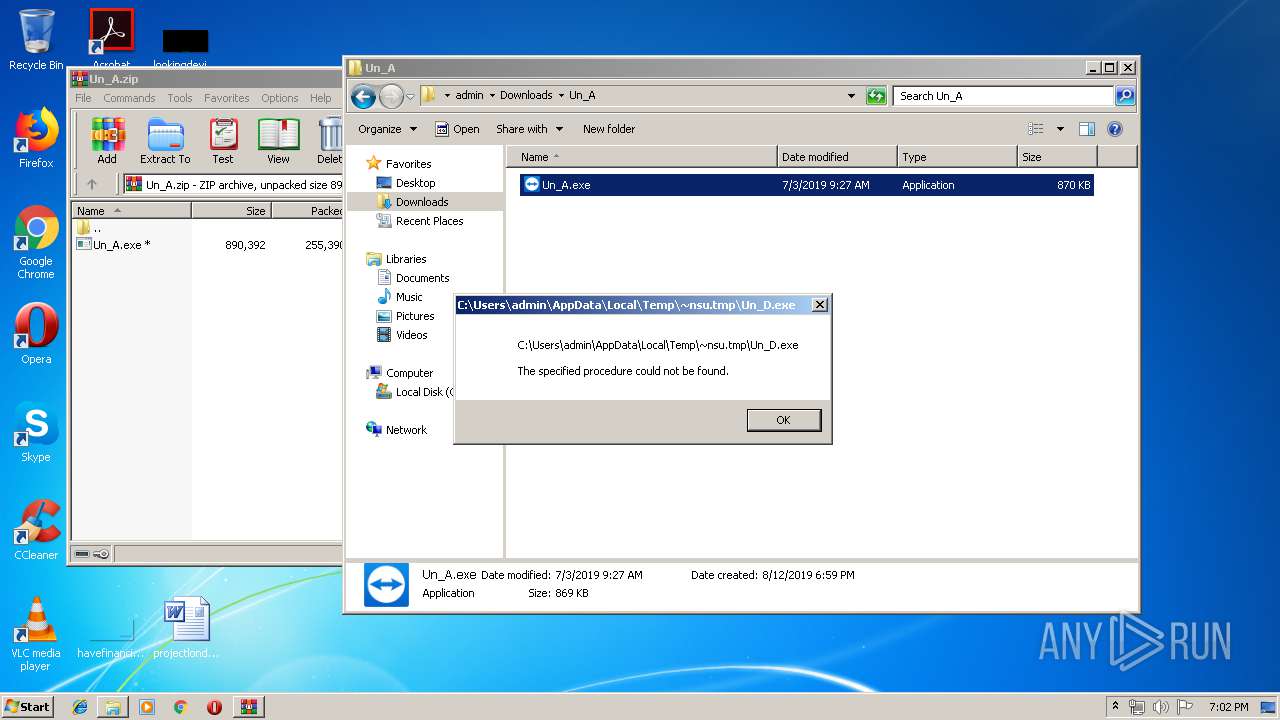Sort WinRAR list by Name column
This screenshot has height=720, width=1280.
[x=131, y=210]
